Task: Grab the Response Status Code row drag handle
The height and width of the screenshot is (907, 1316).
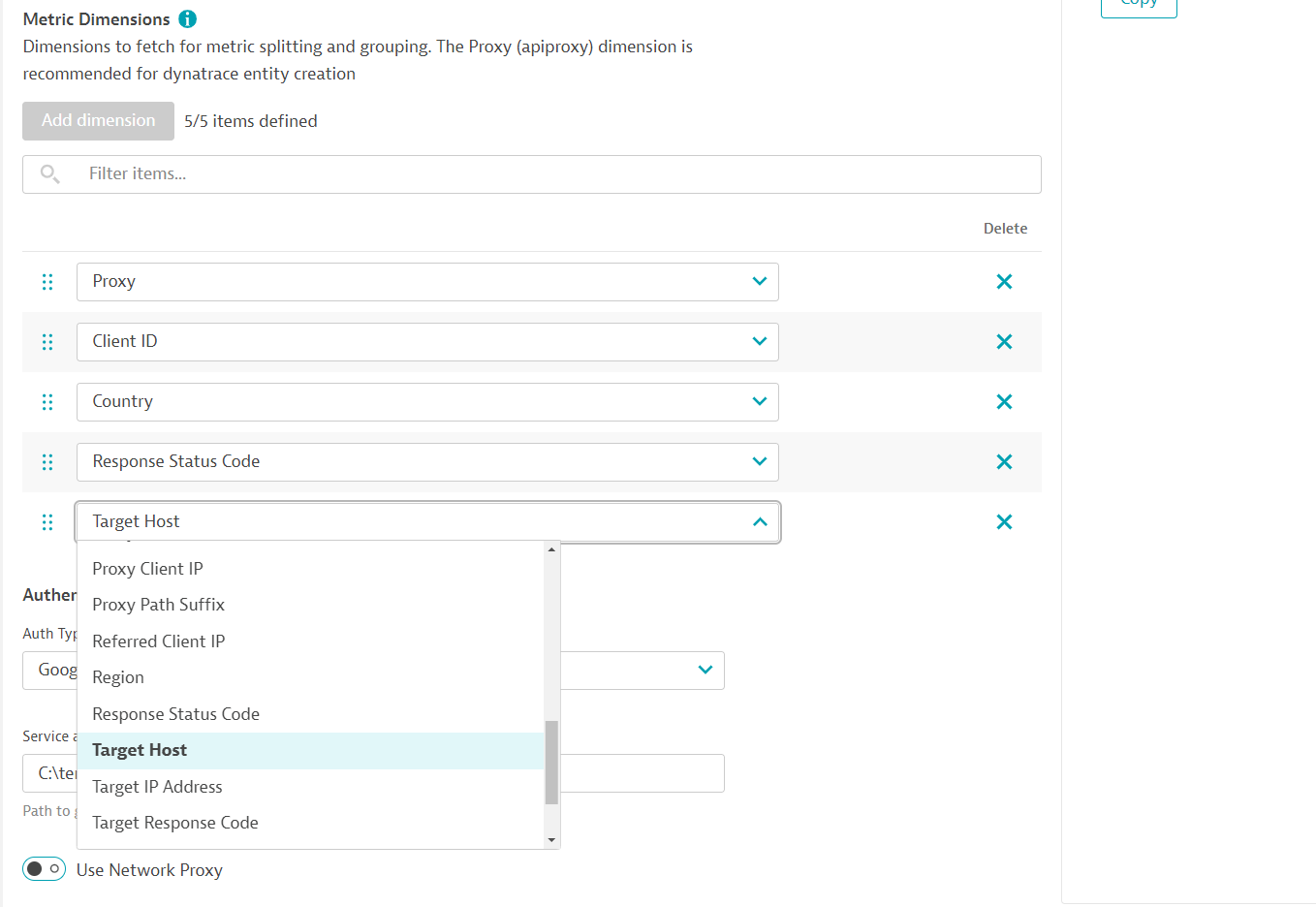Action: [47, 462]
